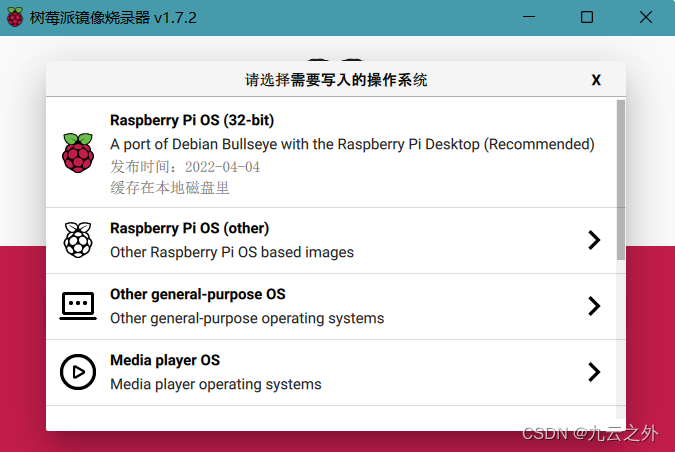Screen dimensions: 675x452
Task: Click the 缓存在本地磁盘里 cached label
Action: click(x=170, y=188)
